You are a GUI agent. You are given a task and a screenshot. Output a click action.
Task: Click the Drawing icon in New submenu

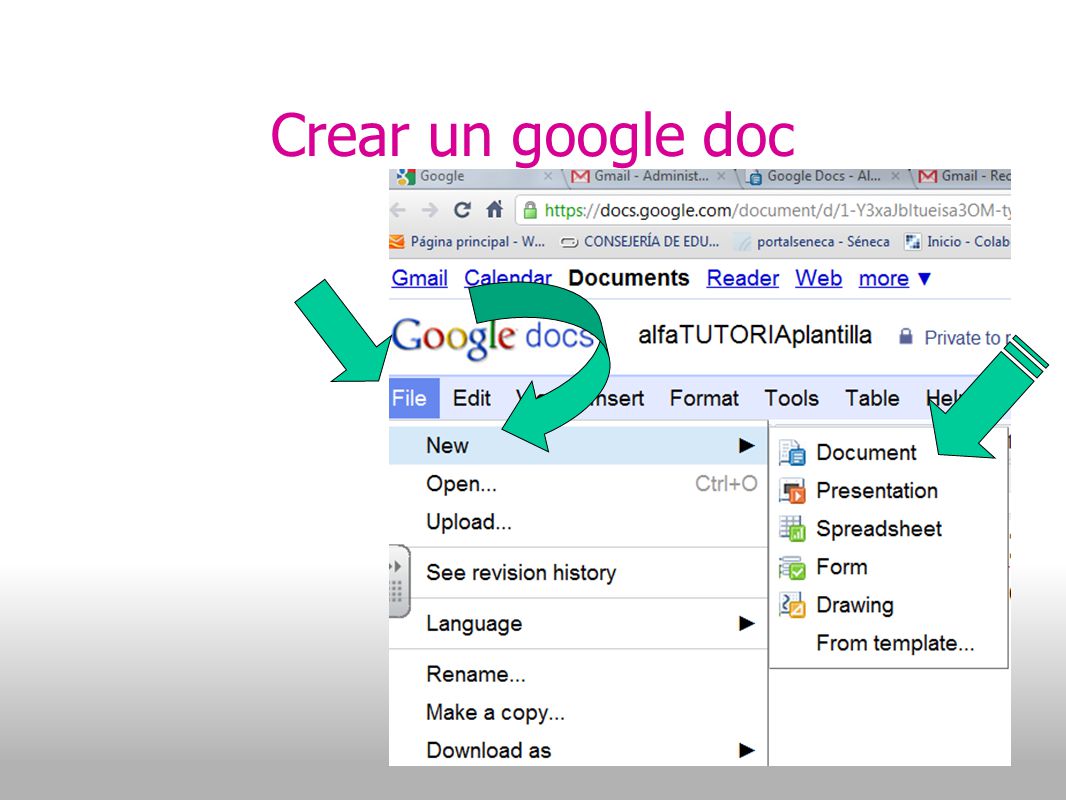(x=792, y=605)
